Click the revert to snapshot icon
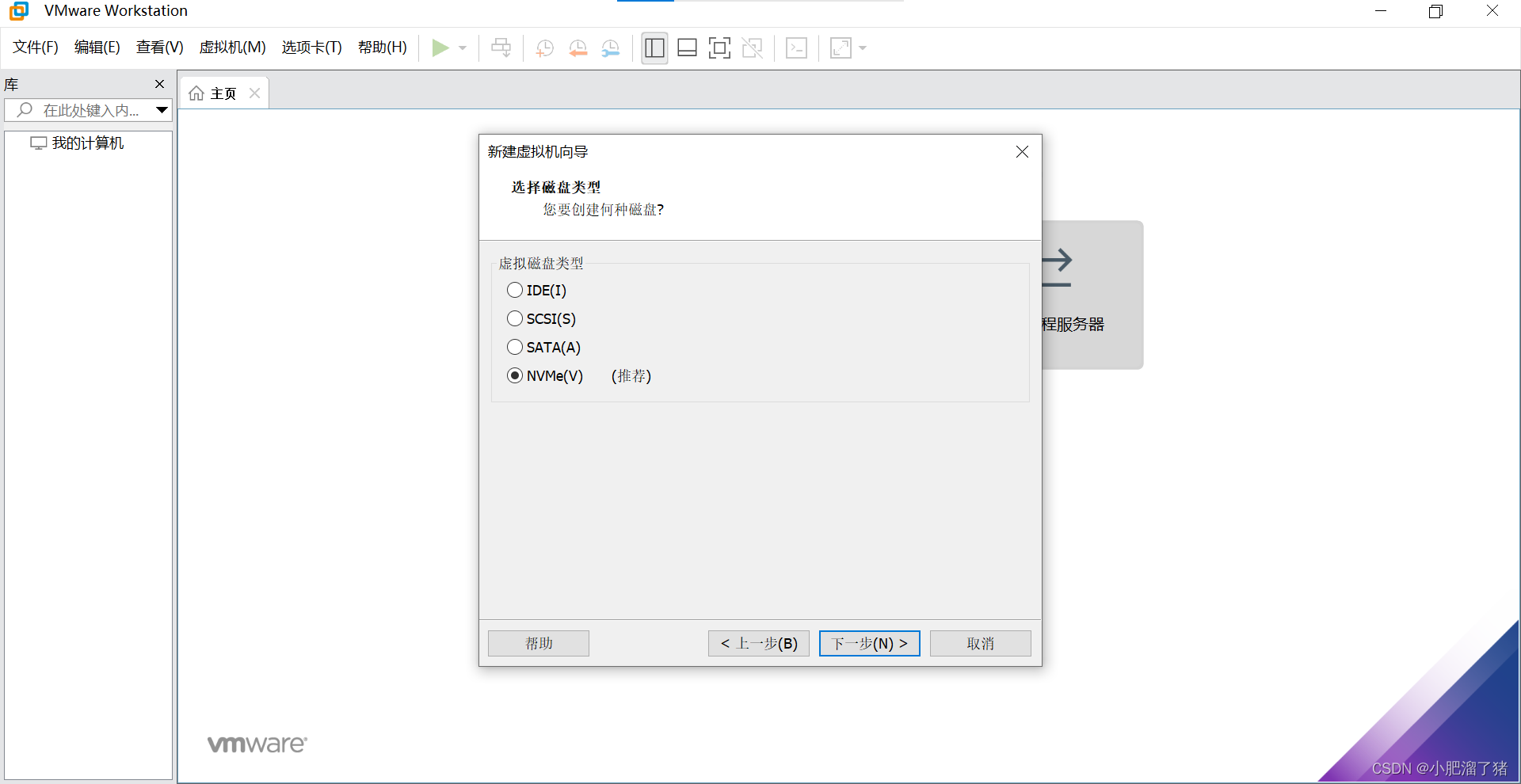The height and width of the screenshot is (784, 1521). [578, 48]
